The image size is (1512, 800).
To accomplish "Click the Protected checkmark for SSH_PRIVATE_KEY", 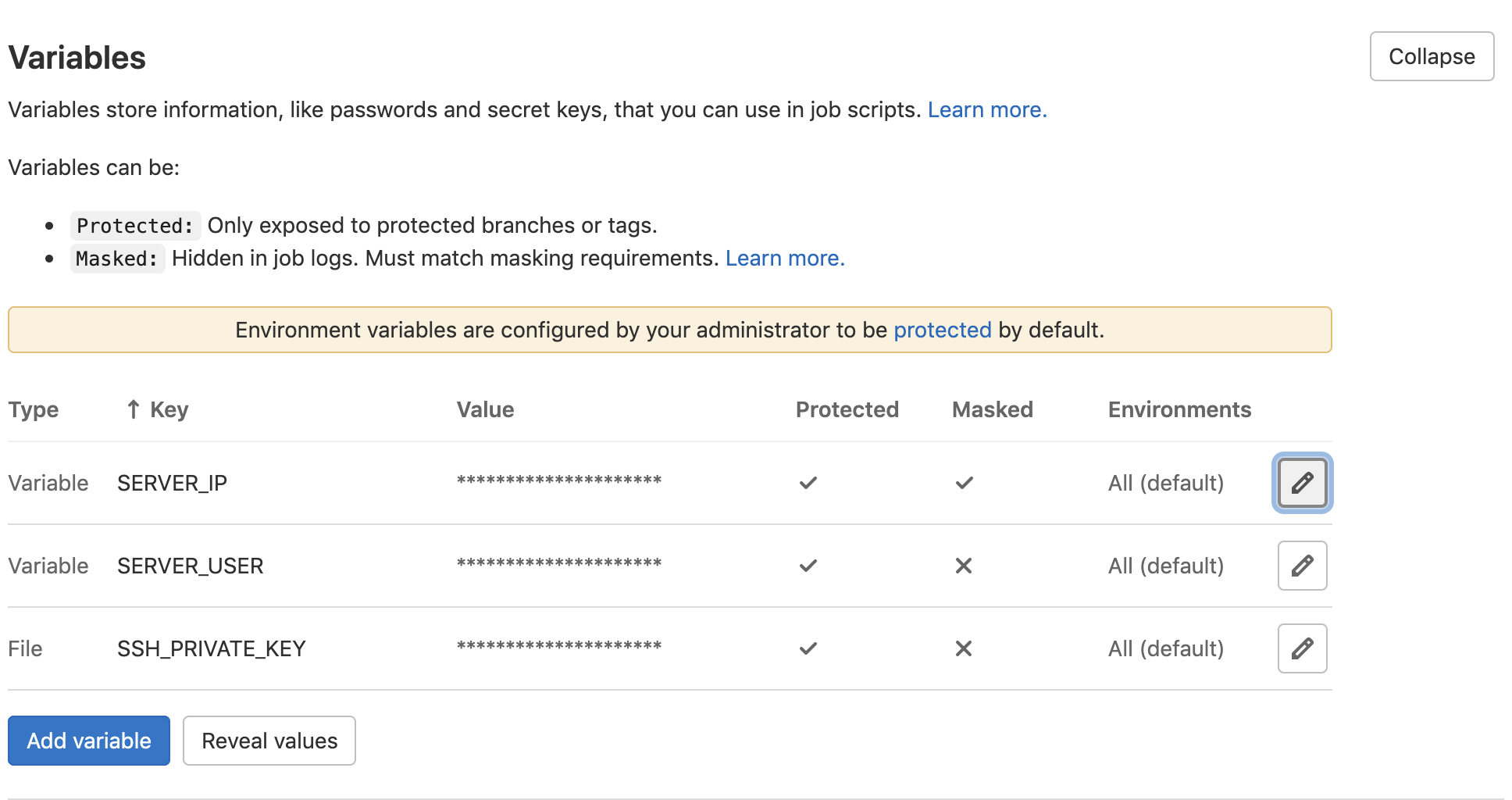I will (x=808, y=648).
